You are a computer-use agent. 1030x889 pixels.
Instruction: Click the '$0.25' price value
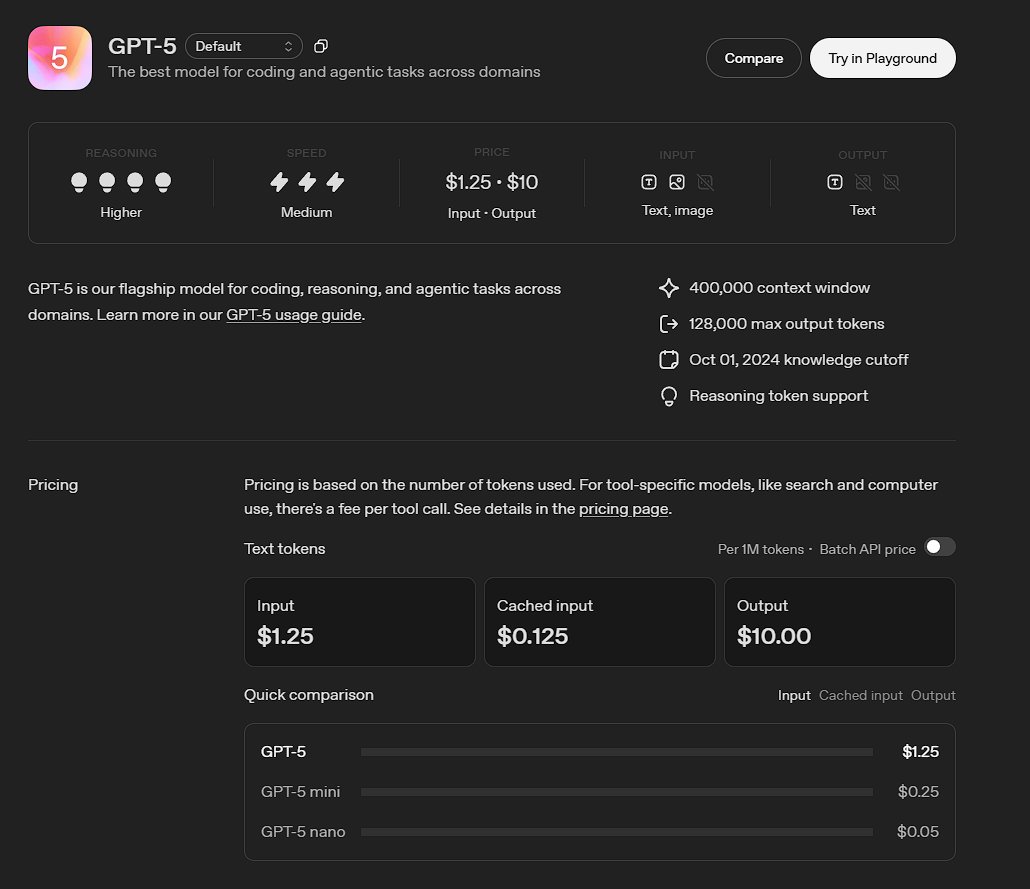click(x=918, y=792)
